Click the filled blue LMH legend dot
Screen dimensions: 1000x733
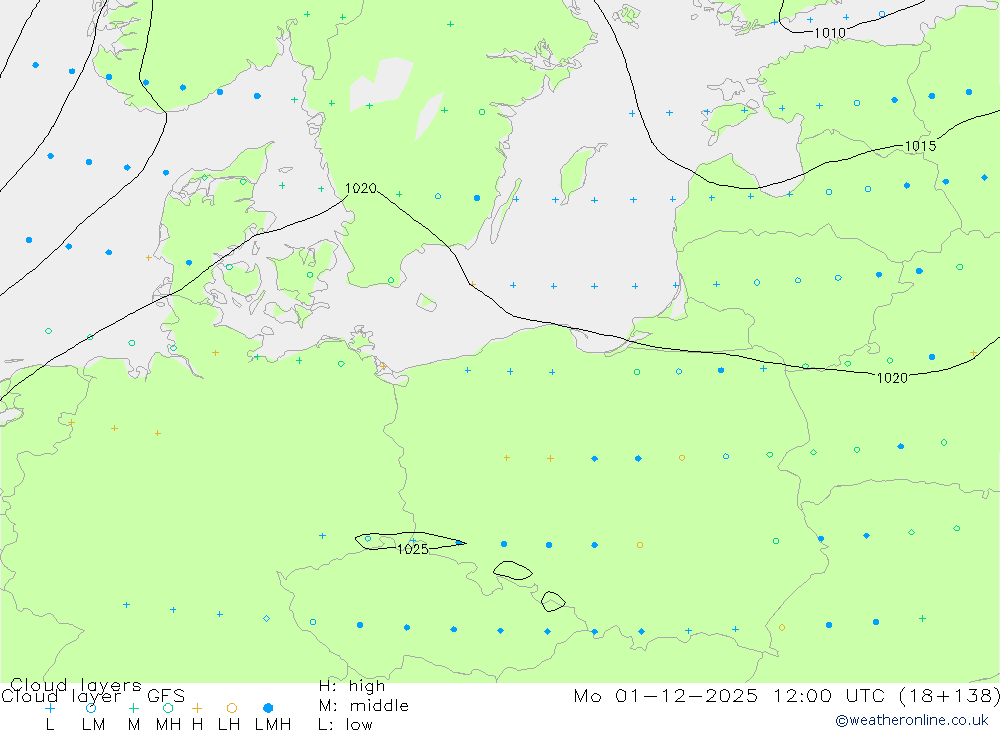click(x=268, y=708)
